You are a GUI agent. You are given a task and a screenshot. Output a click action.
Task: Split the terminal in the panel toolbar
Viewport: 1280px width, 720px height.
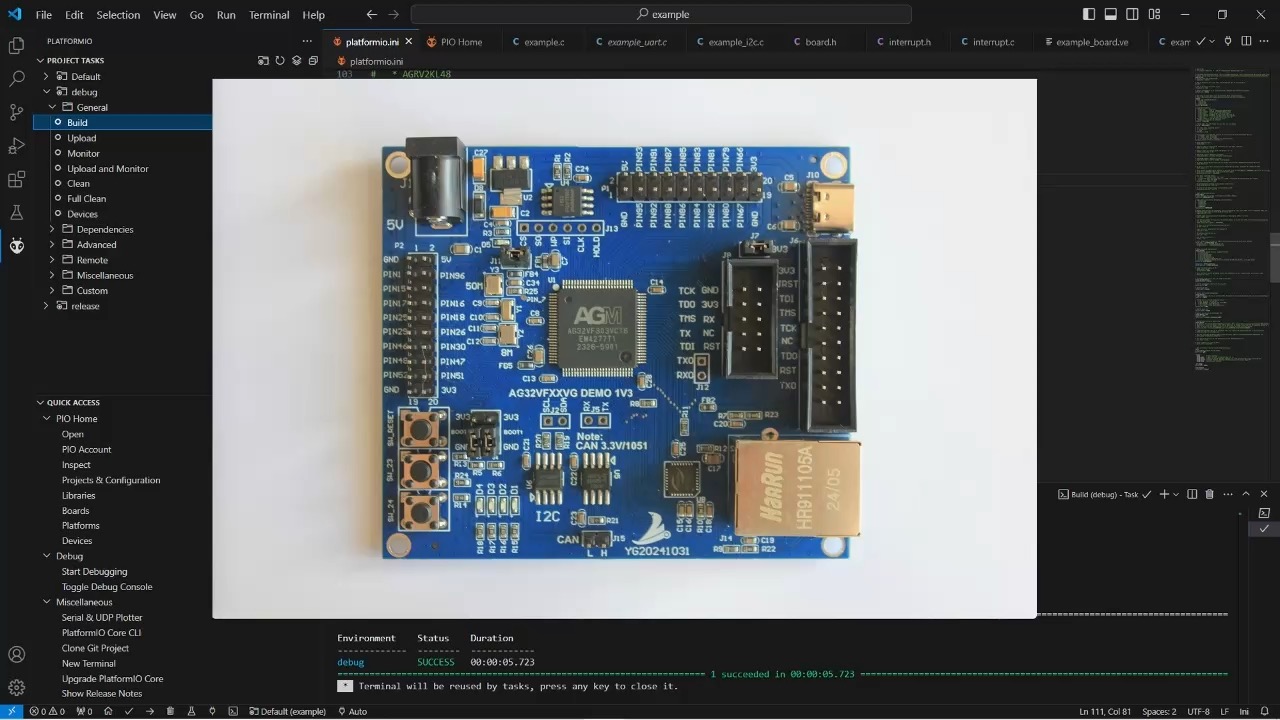(1192, 494)
